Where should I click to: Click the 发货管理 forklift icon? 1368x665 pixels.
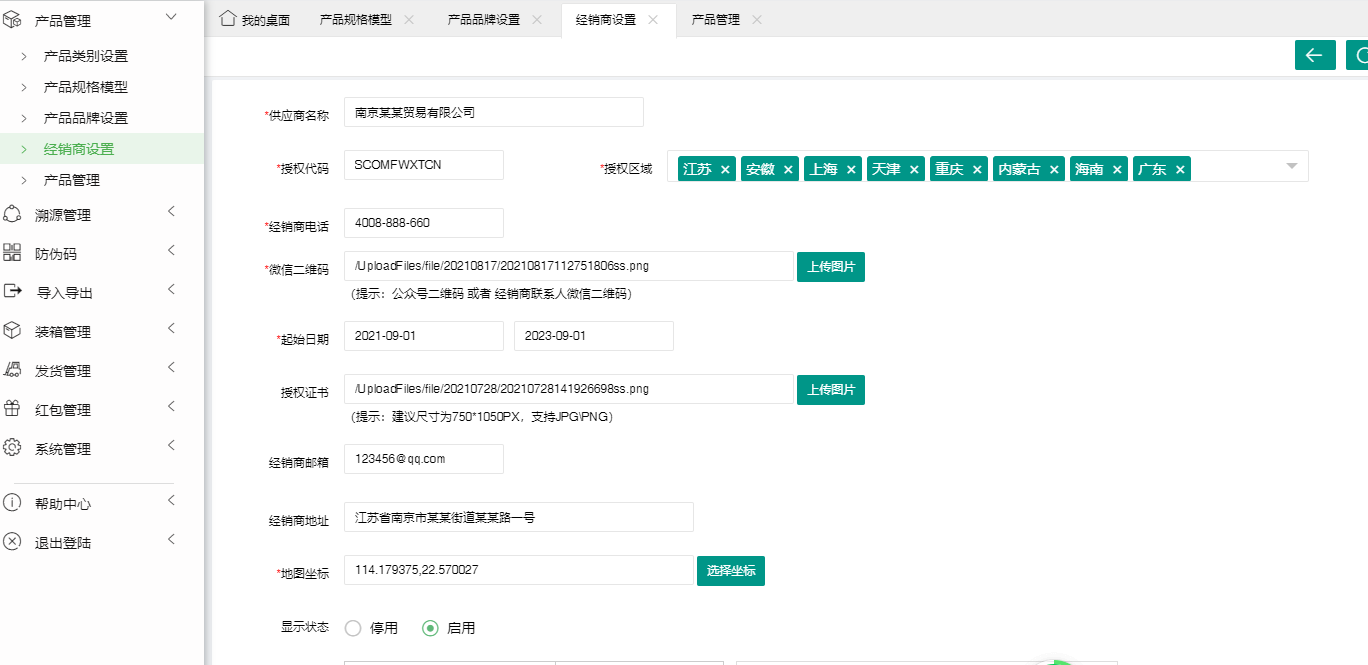[12, 370]
